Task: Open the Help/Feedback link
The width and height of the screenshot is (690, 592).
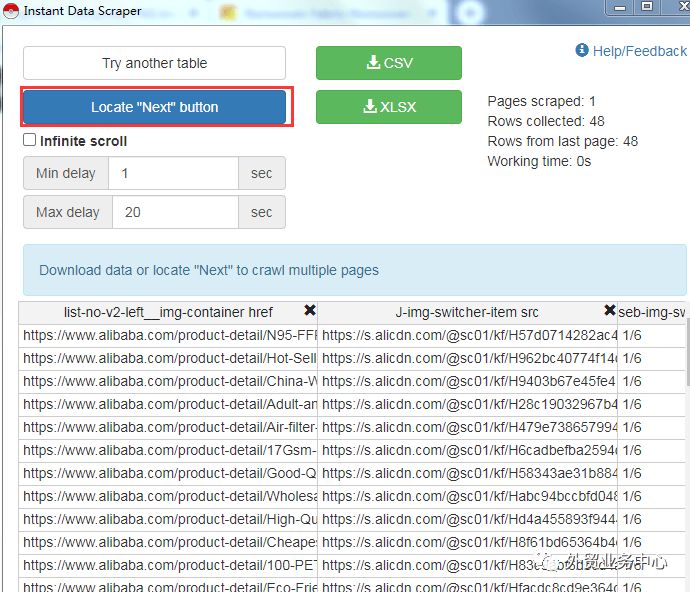Action: [x=639, y=51]
